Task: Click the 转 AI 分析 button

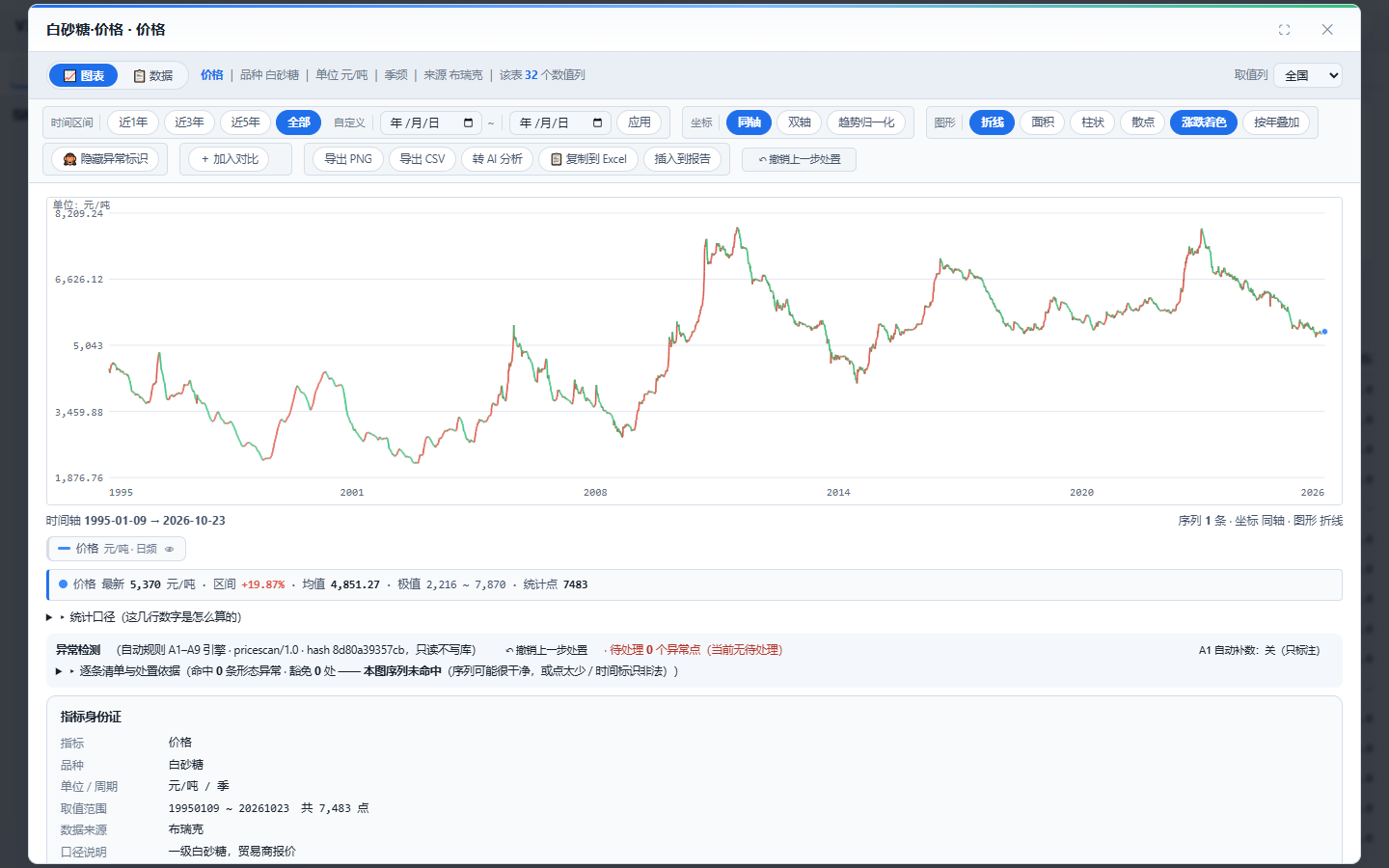Action: tap(498, 159)
